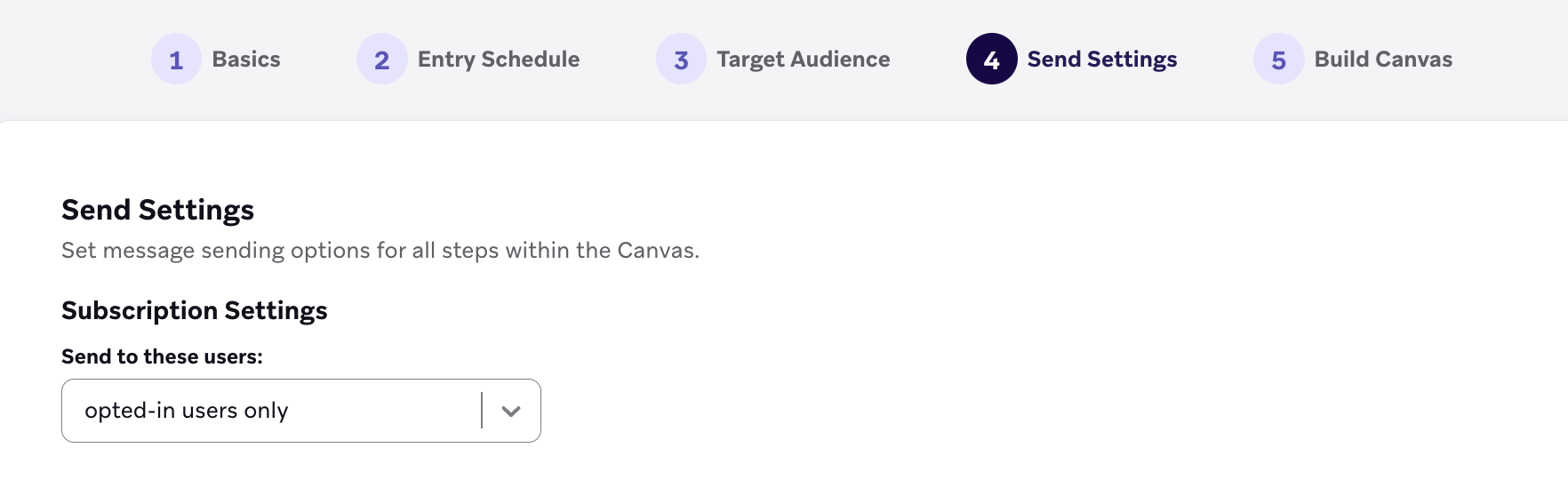Image resolution: width=1568 pixels, height=496 pixels.
Task: Go to the Basics step label
Action: click(246, 59)
